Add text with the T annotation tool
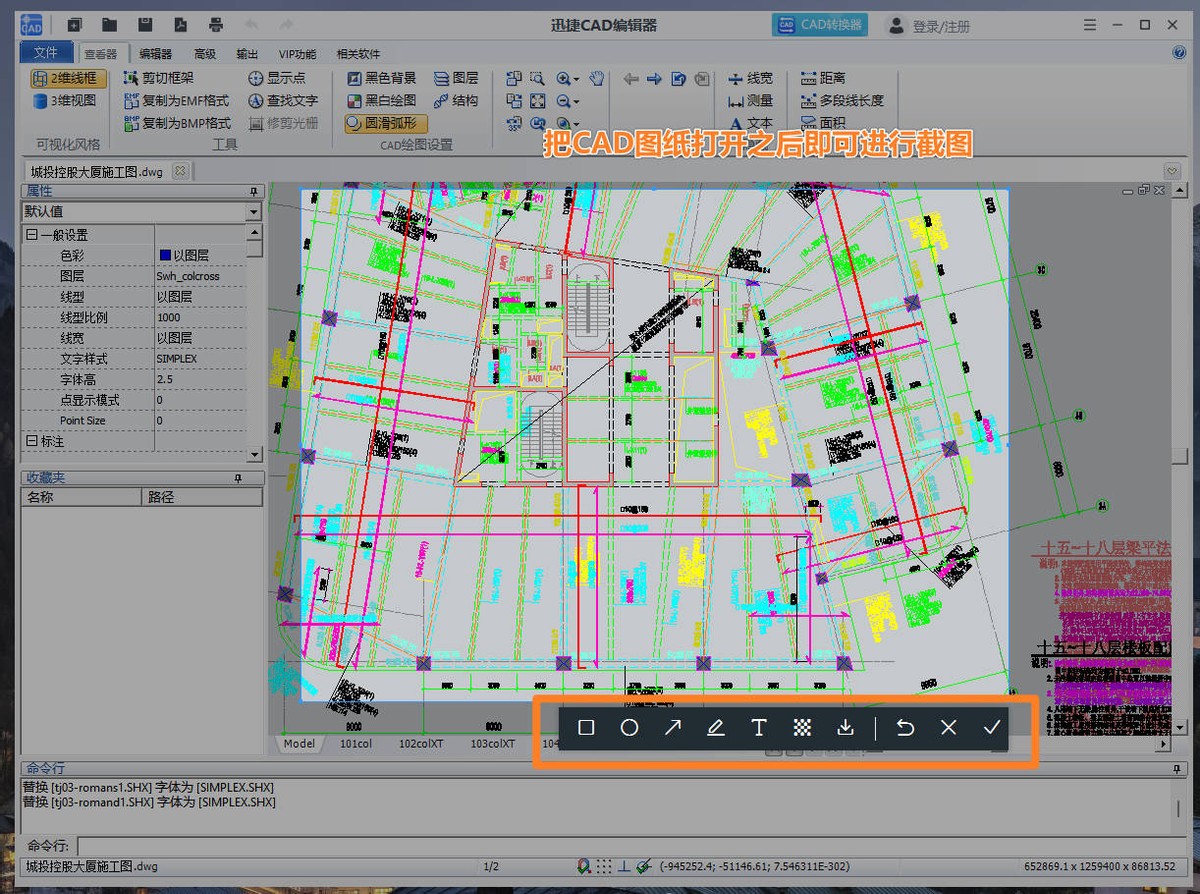1200x894 pixels. tap(759, 728)
